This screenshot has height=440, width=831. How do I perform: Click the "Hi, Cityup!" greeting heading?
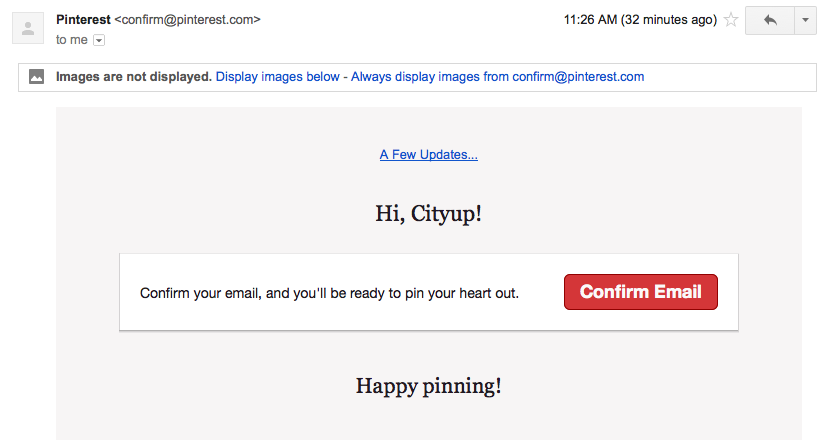pyautogui.click(x=428, y=214)
